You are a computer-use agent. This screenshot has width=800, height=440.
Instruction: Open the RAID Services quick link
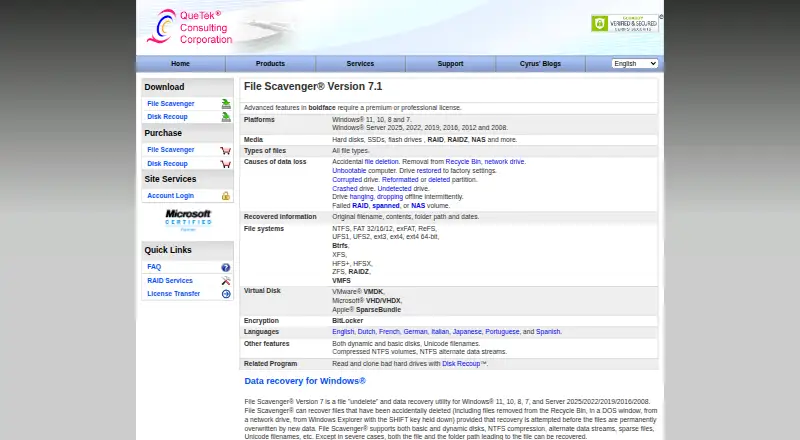pyautogui.click(x=170, y=281)
